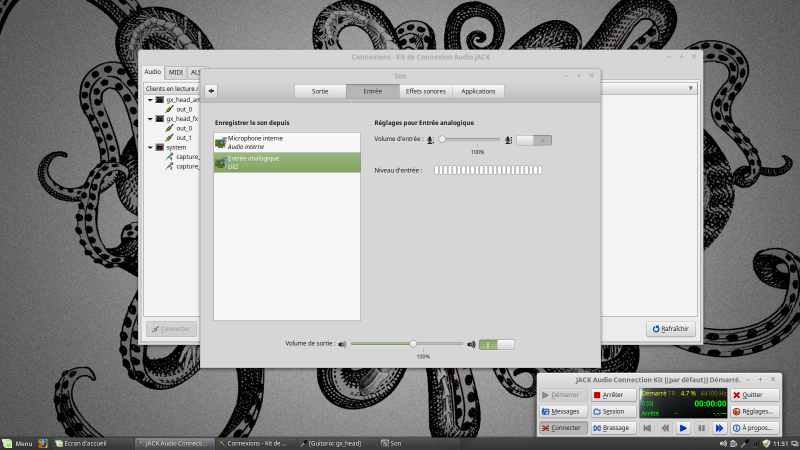Open the Sortie tab
800x450 pixels.
coord(320,91)
